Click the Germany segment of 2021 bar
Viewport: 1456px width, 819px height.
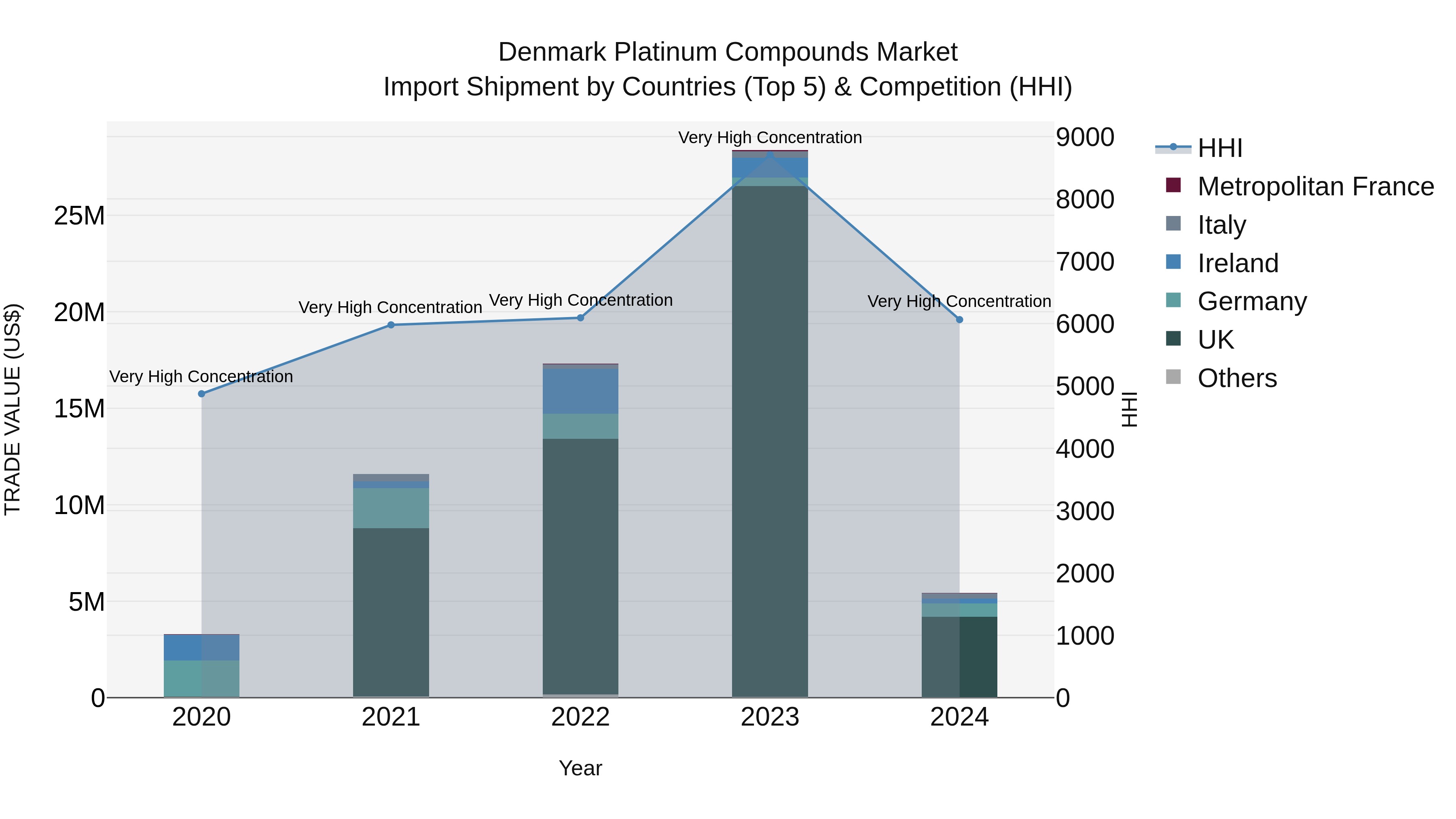point(391,509)
